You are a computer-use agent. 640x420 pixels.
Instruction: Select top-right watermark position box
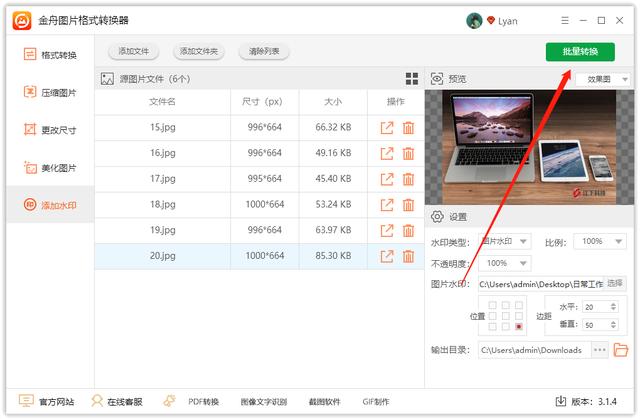(519, 305)
